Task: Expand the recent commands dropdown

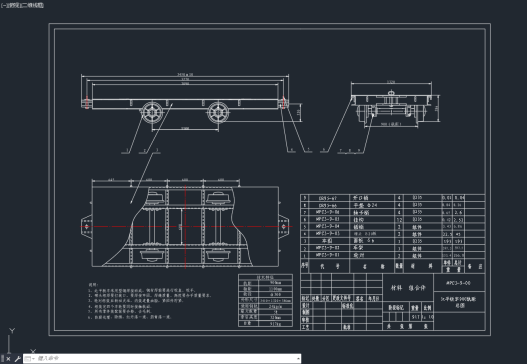Action: pyautogui.click(x=29, y=359)
